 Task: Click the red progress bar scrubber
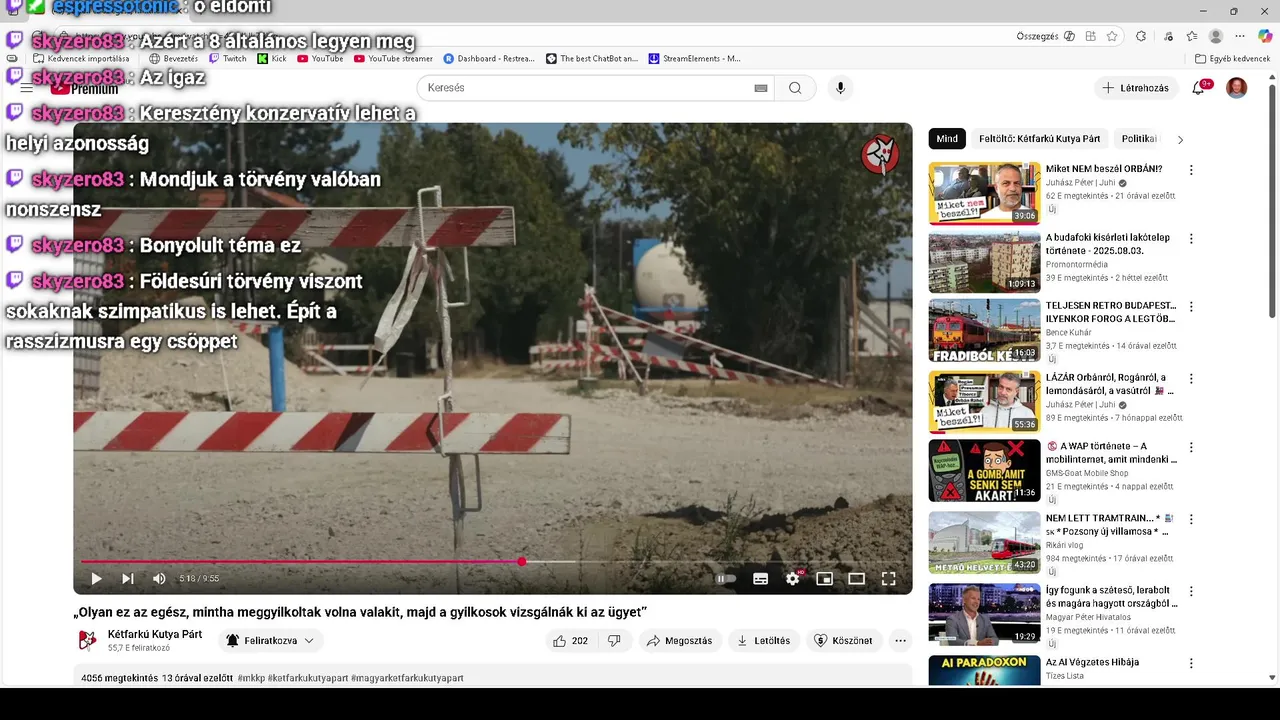point(521,562)
